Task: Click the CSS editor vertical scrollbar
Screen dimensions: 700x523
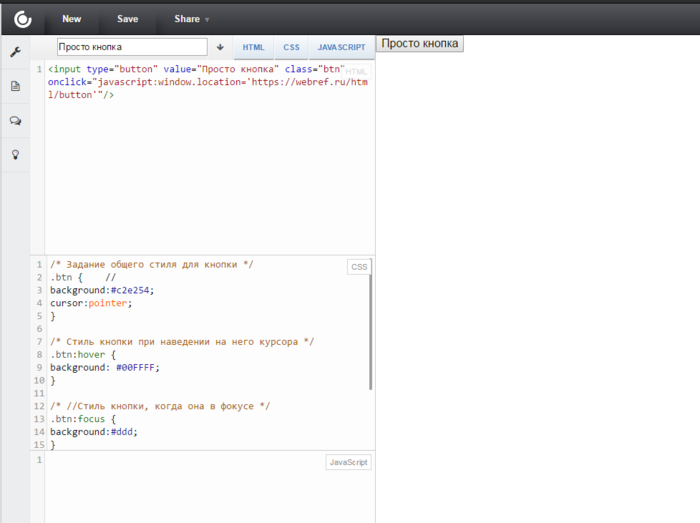Action: tap(371, 325)
